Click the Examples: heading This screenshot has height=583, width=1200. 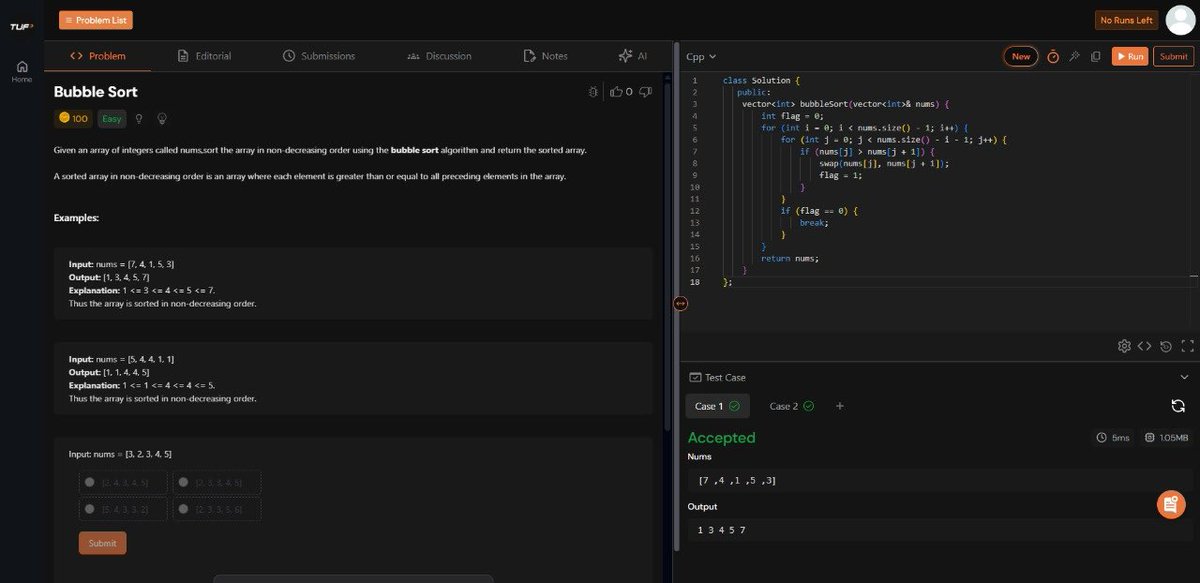point(76,217)
